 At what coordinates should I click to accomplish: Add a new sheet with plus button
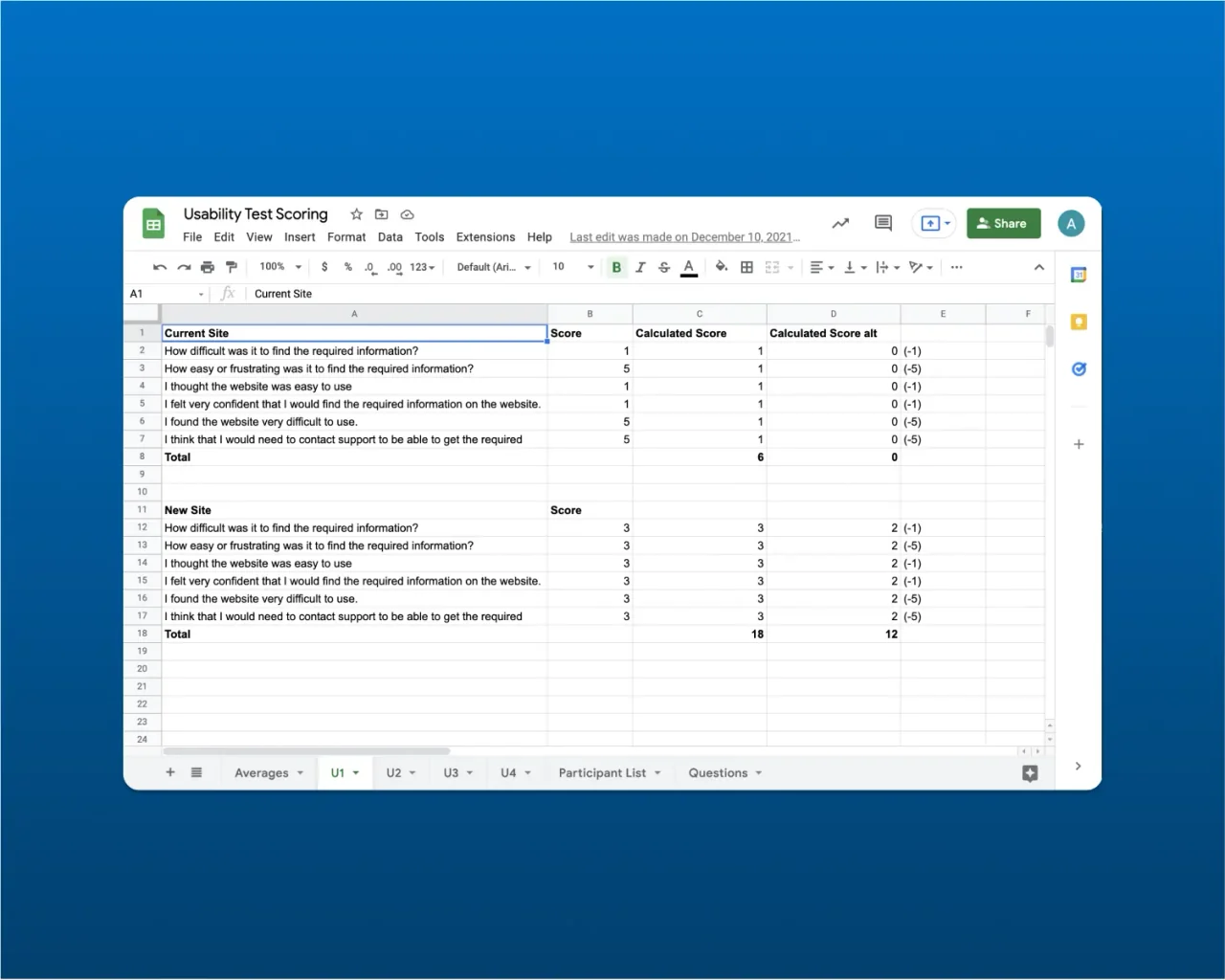[170, 772]
